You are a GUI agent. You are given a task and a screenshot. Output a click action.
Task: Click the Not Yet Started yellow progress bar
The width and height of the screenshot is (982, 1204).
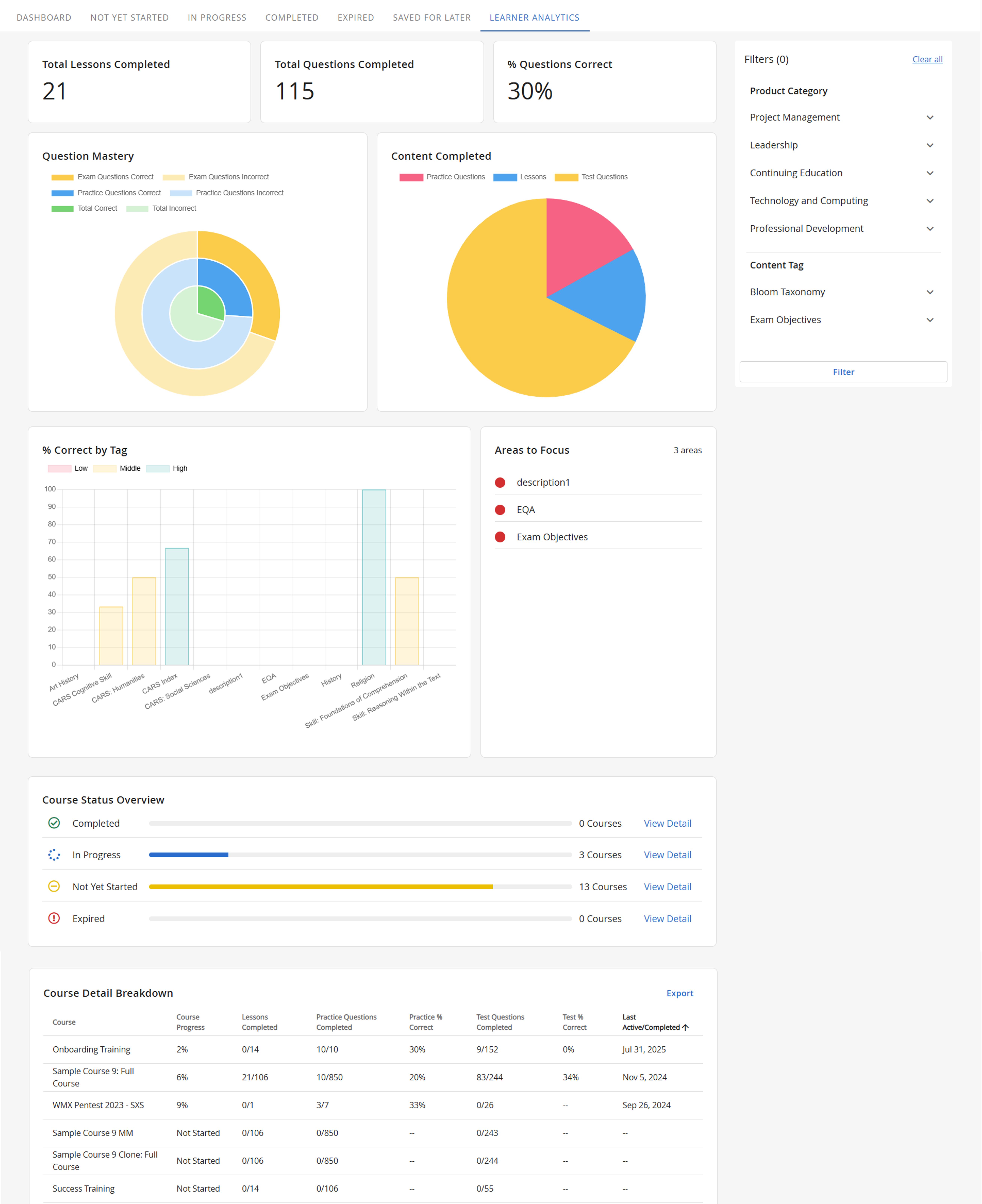321,887
